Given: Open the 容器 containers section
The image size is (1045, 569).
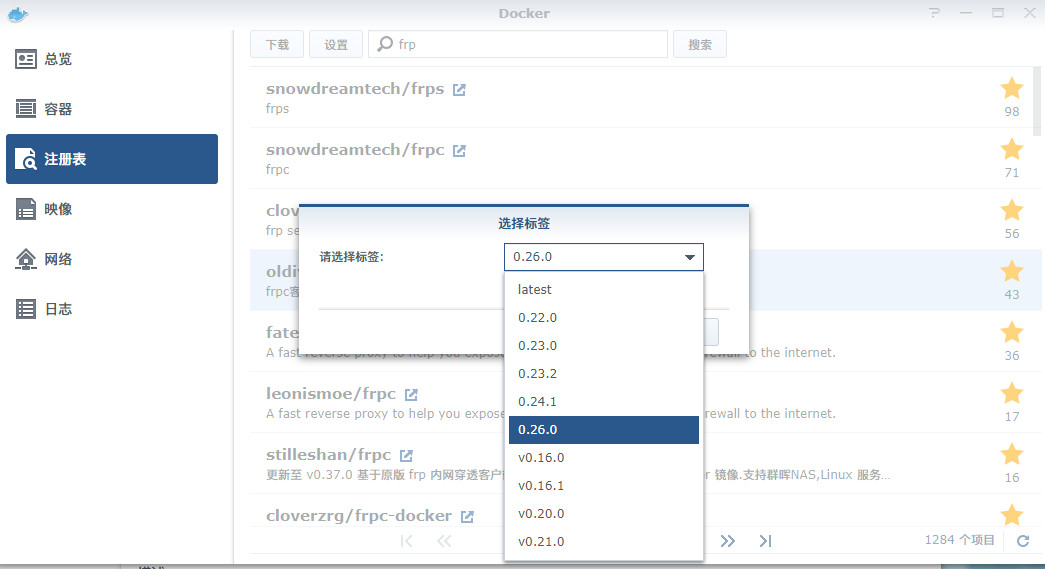Looking at the screenshot, I should (x=112, y=109).
